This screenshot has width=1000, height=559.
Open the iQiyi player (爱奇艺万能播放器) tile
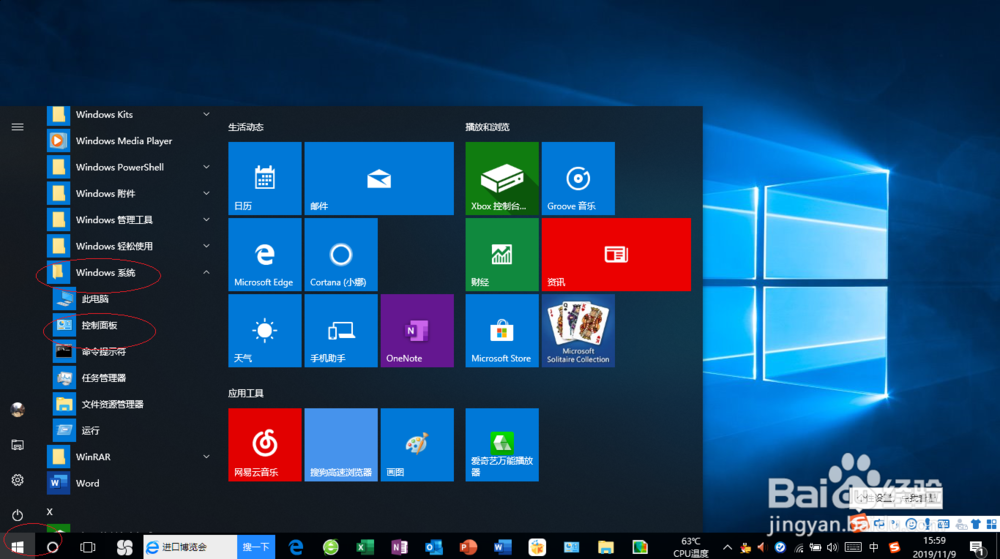point(502,445)
